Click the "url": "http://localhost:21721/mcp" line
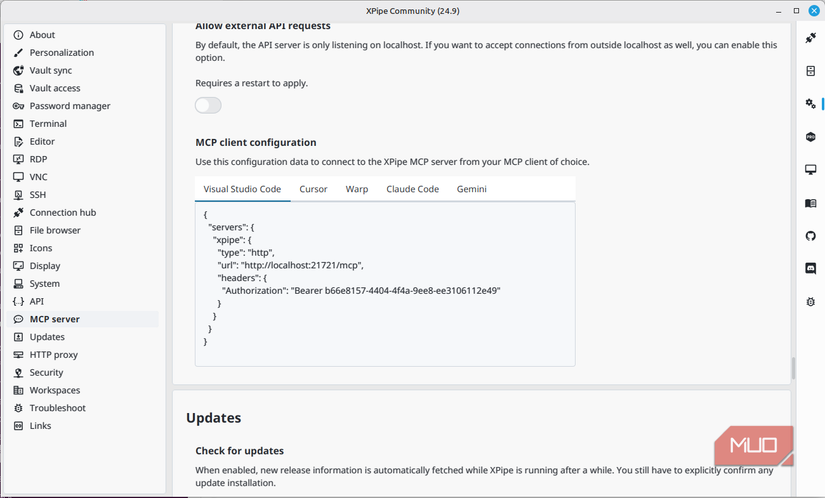This screenshot has width=825, height=498. (290, 265)
